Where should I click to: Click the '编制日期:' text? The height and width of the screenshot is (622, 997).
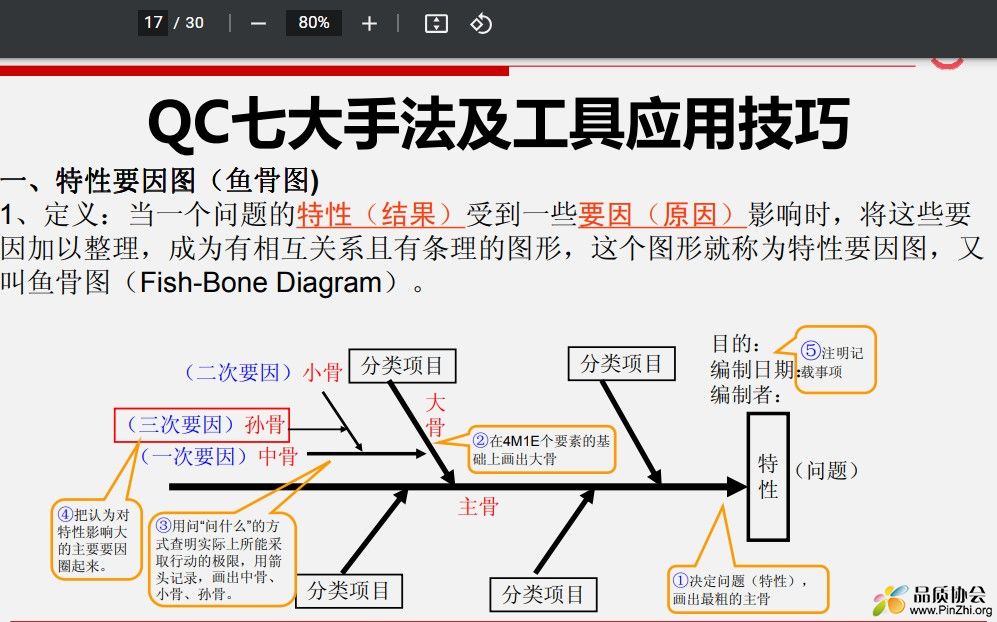[x=753, y=370]
